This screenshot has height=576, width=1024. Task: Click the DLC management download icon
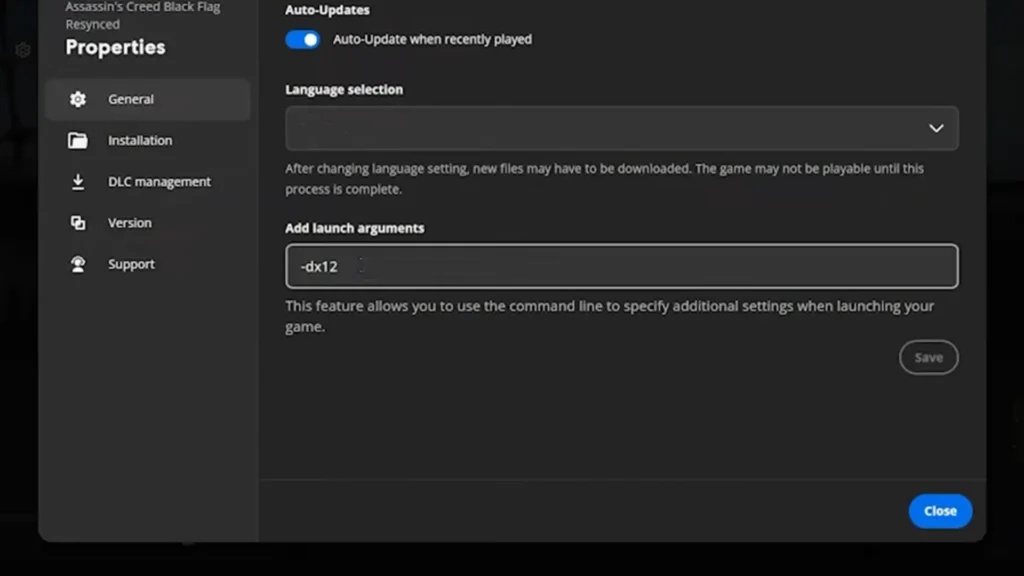pyautogui.click(x=78, y=182)
